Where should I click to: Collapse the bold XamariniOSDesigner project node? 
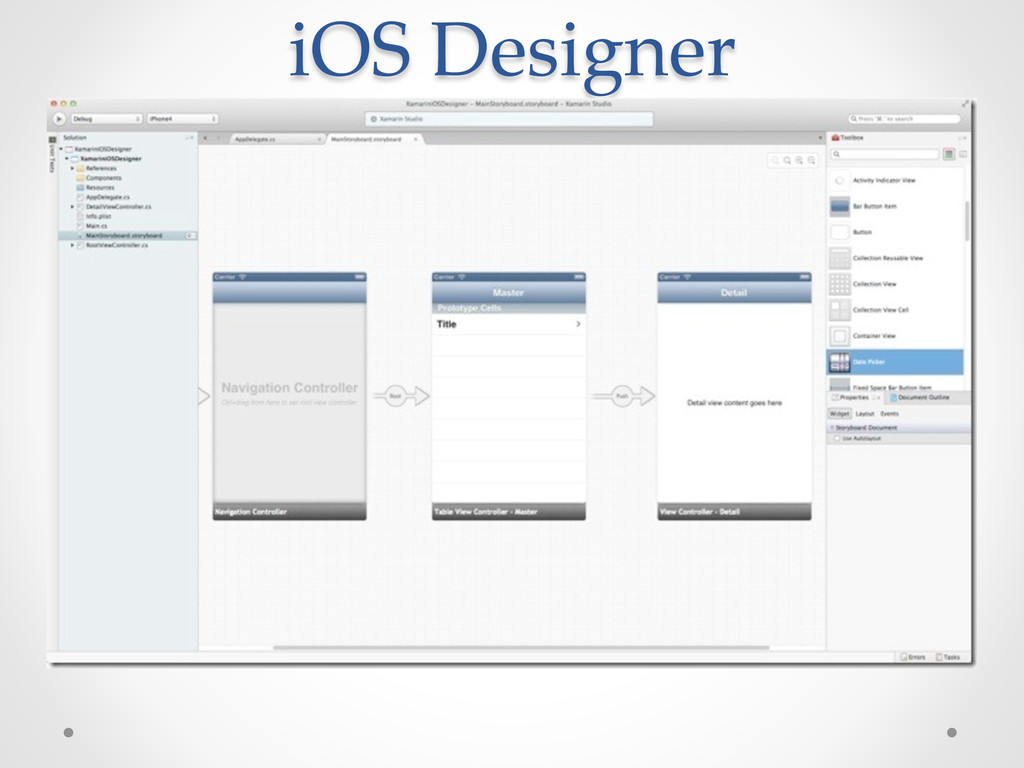coord(67,159)
